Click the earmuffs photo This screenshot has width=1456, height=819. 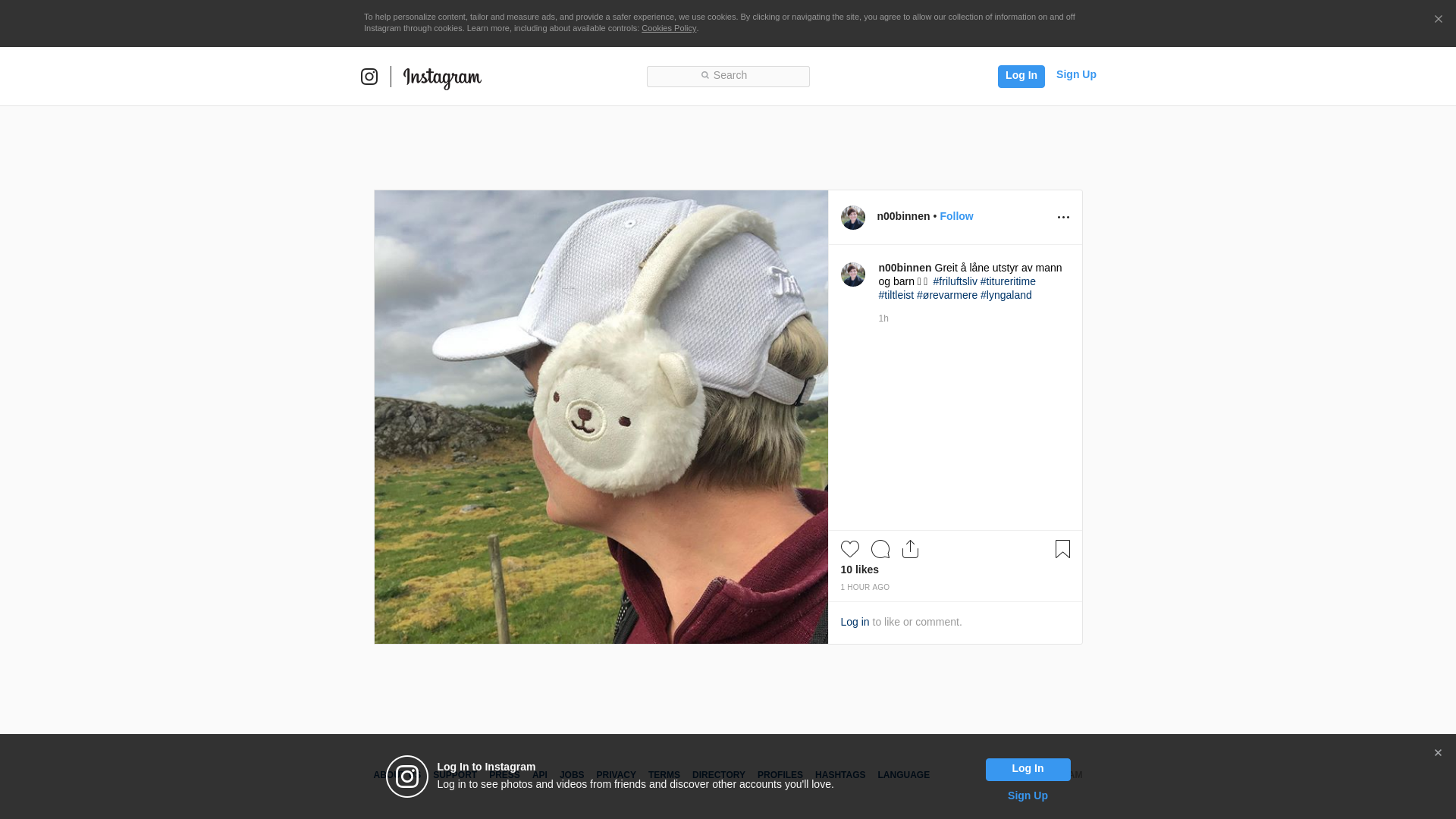tap(601, 417)
